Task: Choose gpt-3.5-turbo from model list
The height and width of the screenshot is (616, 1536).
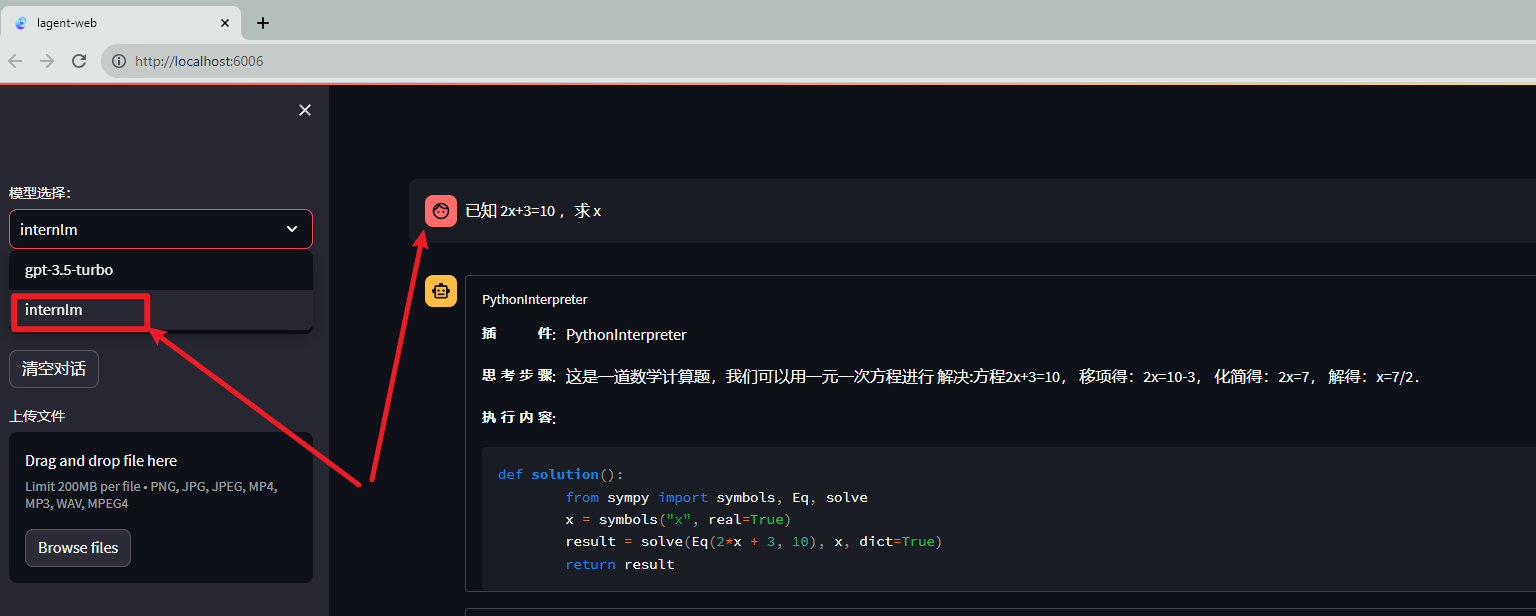Action: pyautogui.click(x=161, y=270)
